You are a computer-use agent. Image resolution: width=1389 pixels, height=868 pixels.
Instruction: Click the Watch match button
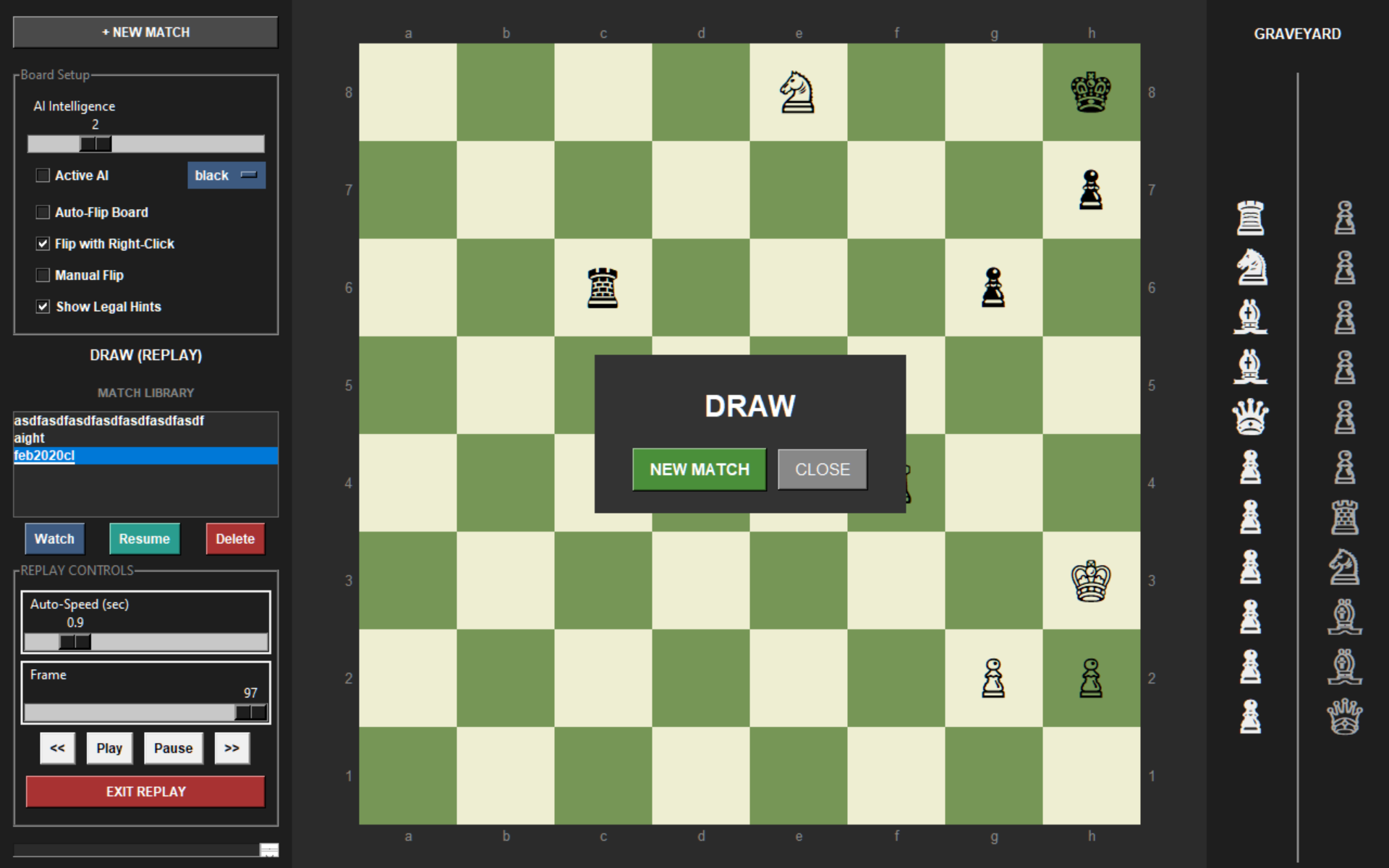click(x=54, y=539)
